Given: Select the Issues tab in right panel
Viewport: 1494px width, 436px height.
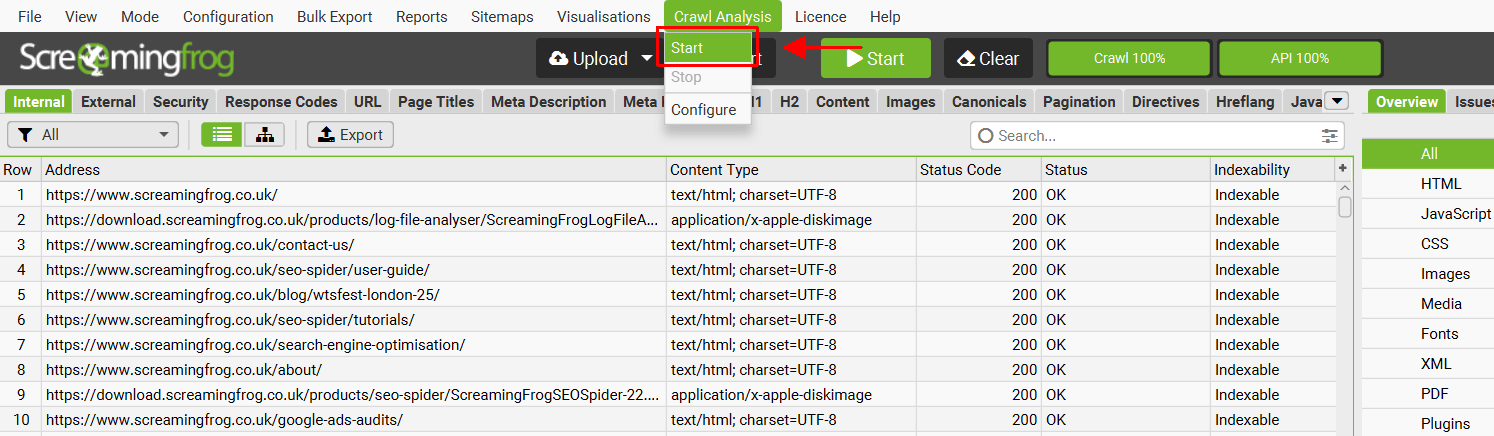Looking at the screenshot, I should click(x=1472, y=102).
